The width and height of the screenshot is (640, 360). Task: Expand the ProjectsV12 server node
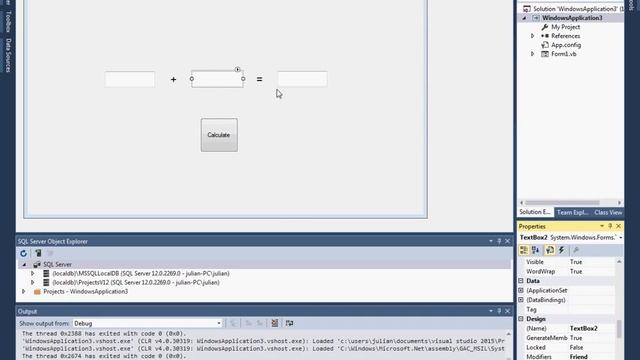pos(33,282)
